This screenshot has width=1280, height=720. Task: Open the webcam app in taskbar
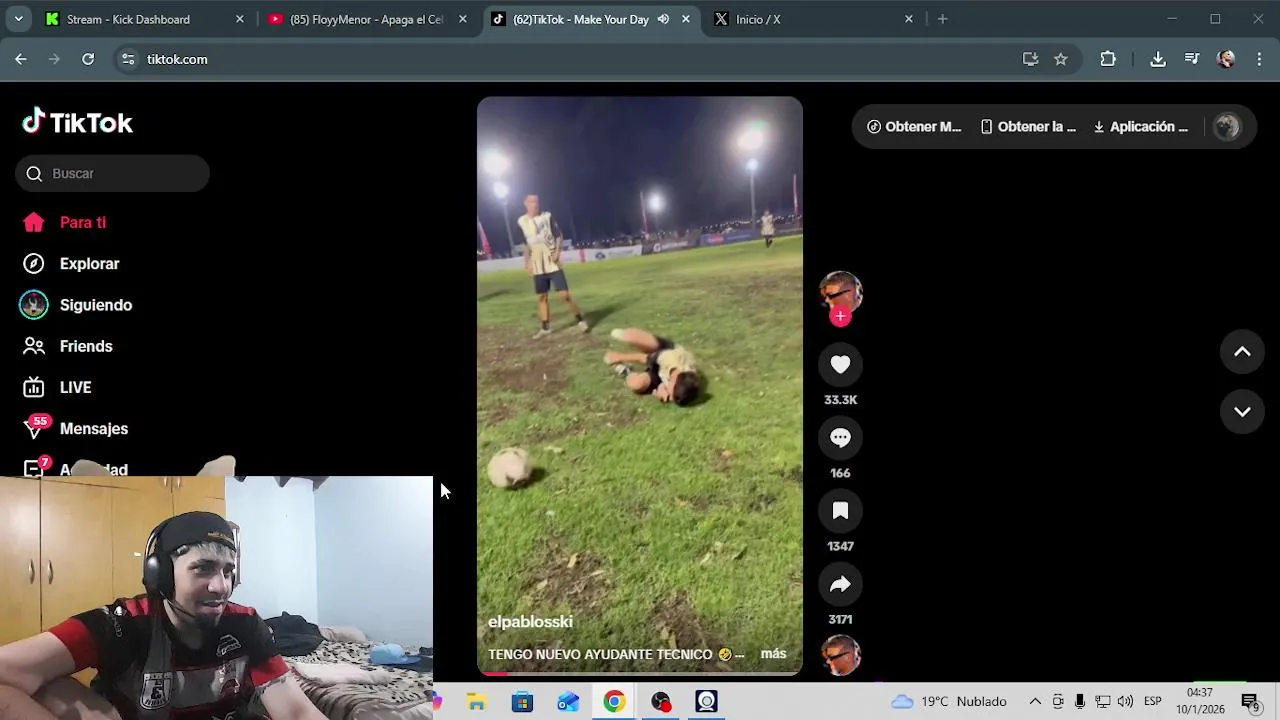(x=706, y=702)
